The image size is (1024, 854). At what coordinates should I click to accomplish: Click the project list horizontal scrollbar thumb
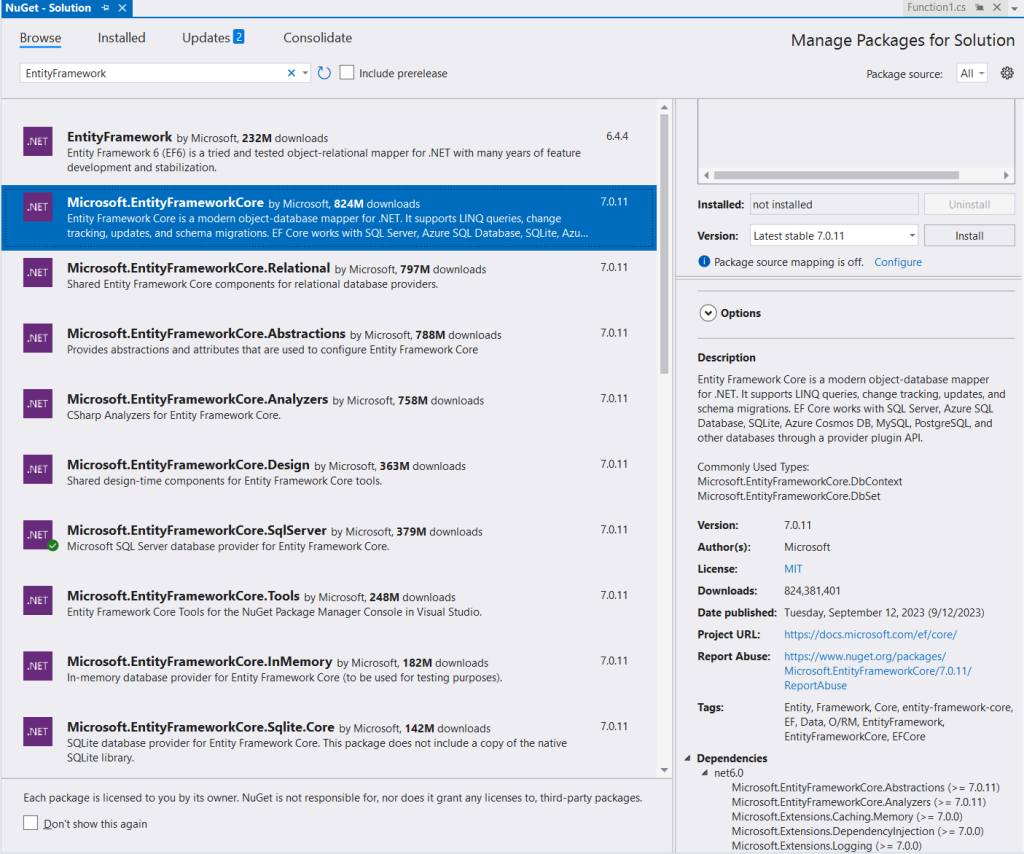(x=837, y=175)
